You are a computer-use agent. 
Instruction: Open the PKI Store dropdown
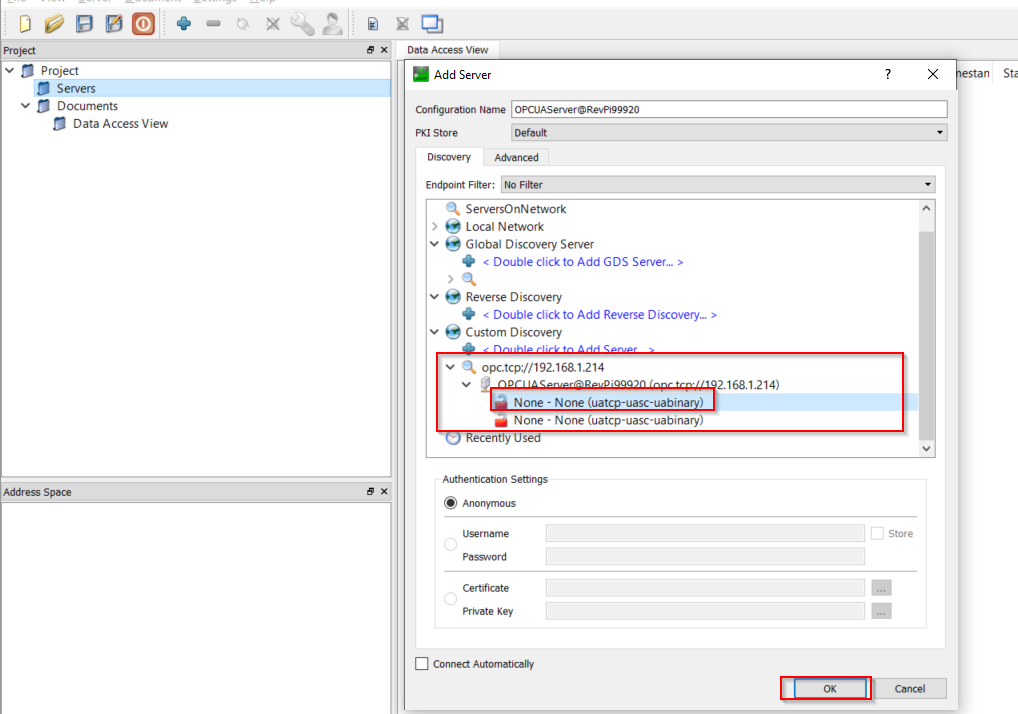pyautogui.click(x=728, y=132)
